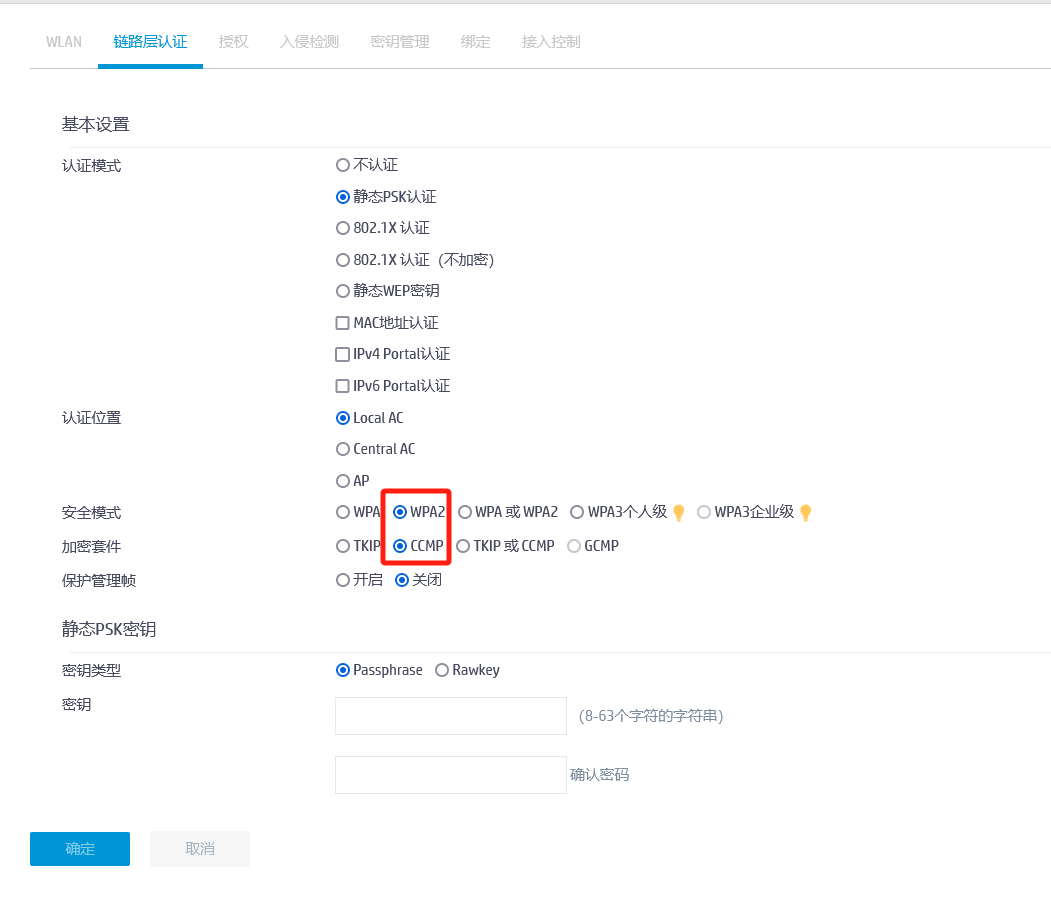Select WPA2 security mode
This screenshot has width=1051, height=922.
400,512
